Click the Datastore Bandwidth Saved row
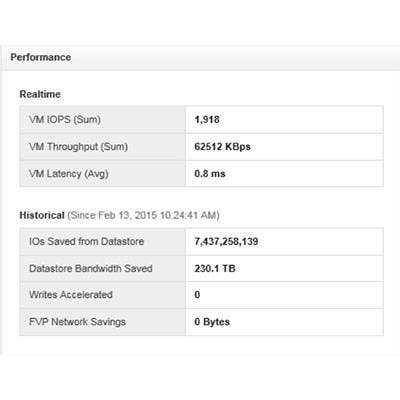Image resolution: width=400 pixels, height=400 pixels. click(201, 268)
